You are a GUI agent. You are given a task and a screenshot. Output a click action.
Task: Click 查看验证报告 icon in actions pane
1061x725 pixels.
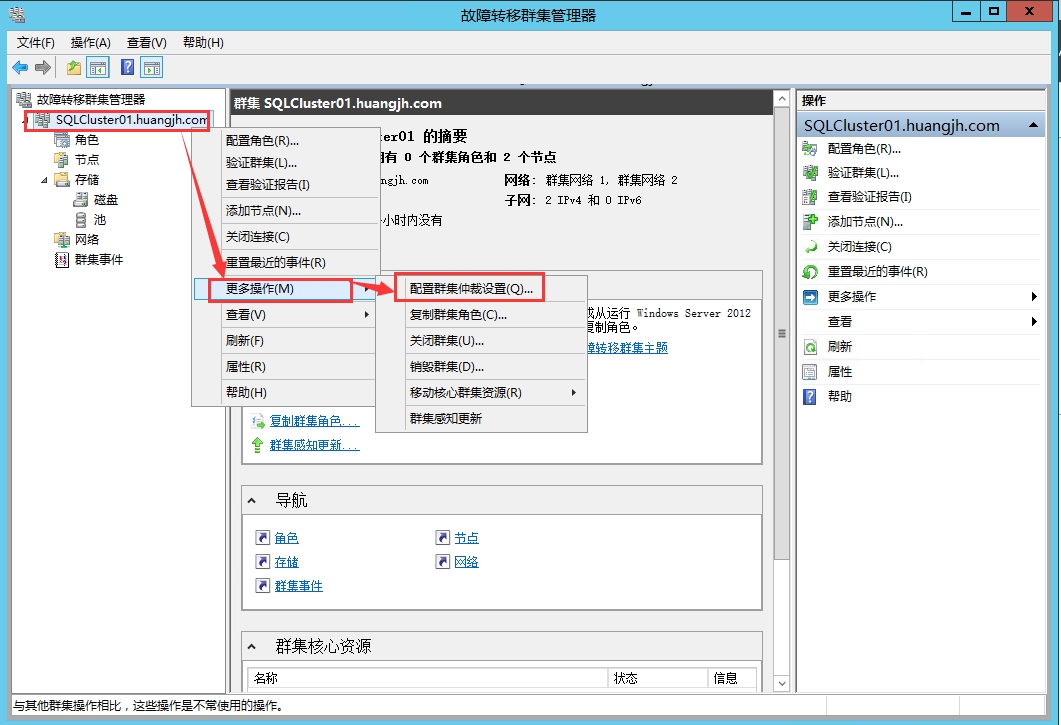click(810, 197)
